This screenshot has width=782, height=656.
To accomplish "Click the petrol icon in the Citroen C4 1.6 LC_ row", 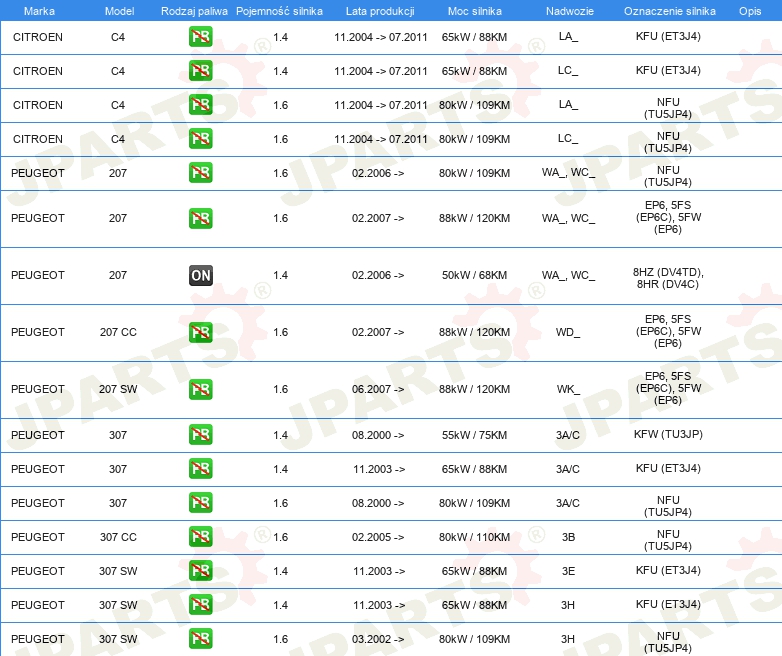I will coord(200,139).
